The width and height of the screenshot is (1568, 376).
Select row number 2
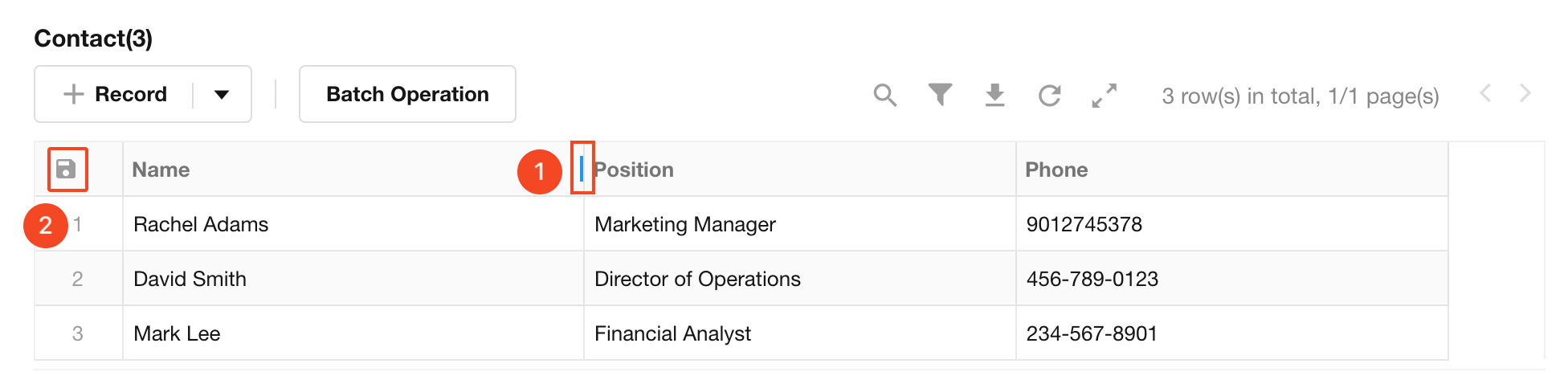pos(77,279)
